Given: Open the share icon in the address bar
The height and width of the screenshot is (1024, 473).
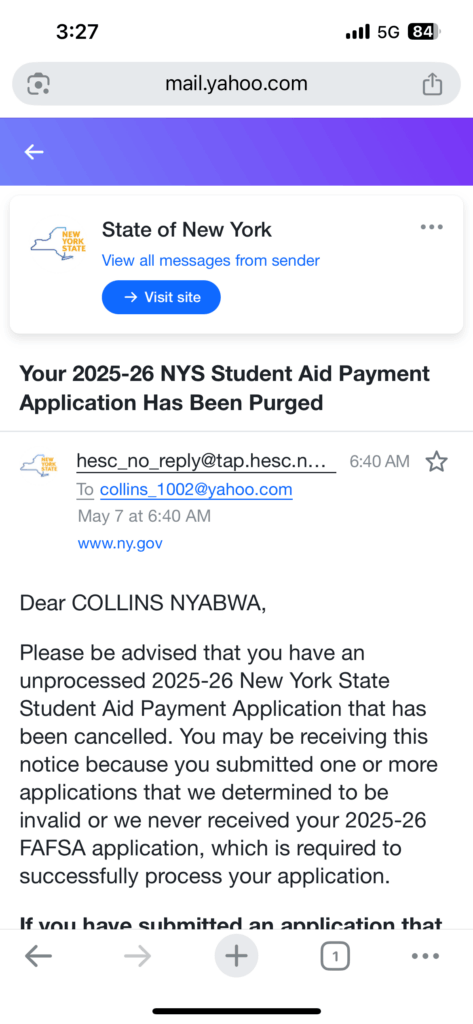Looking at the screenshot, I should 432,84.
